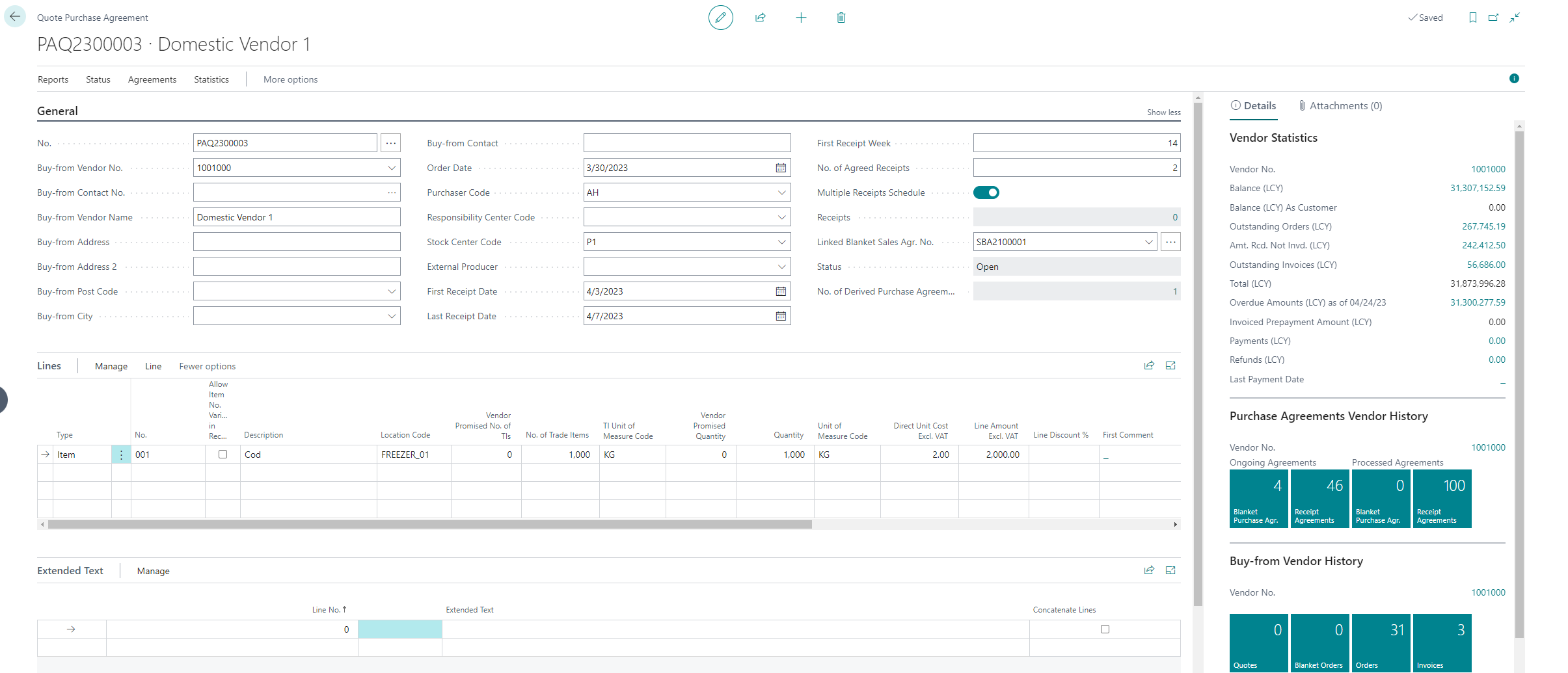Image resolution: width=1568 pixels, height=673 pixels.
Task: Open row options menu for Cod line
Action: pos(121,455)
